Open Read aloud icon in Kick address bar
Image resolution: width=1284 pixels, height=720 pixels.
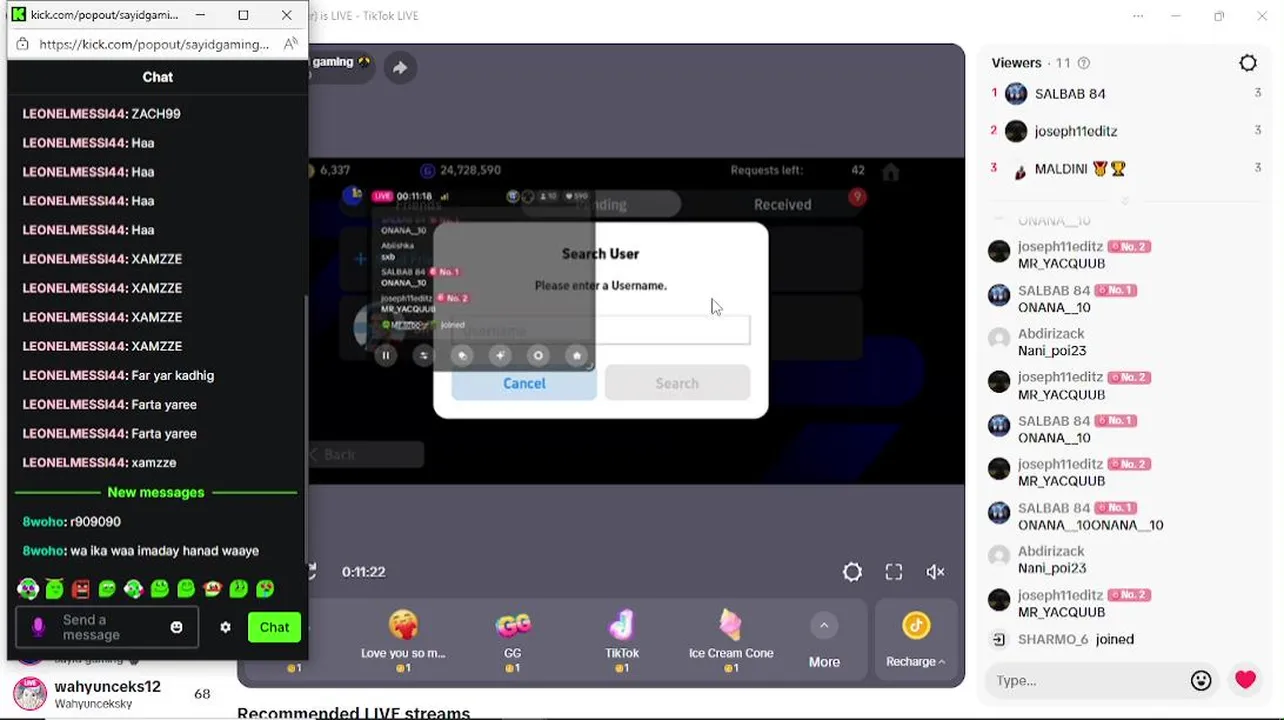click(290, 44)
